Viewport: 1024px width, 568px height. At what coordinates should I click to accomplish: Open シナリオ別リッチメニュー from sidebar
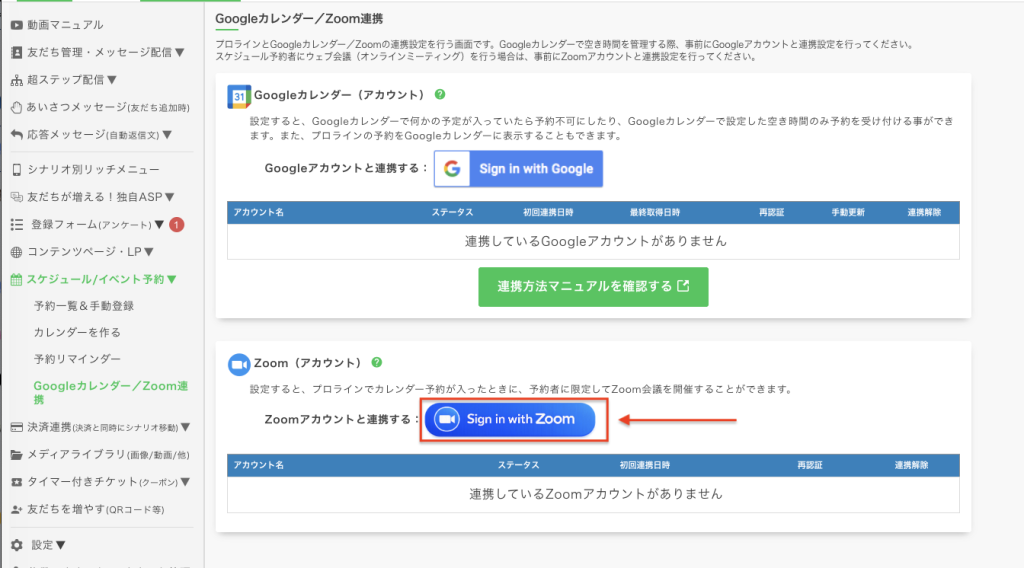[94, 170]
